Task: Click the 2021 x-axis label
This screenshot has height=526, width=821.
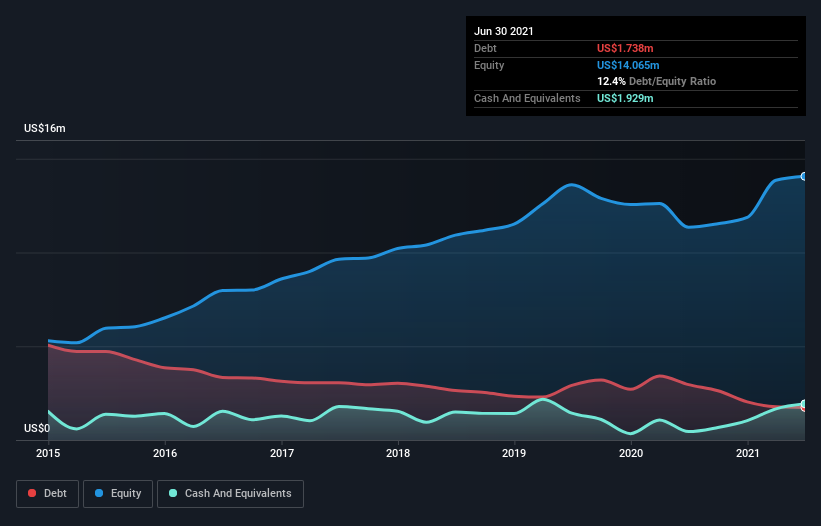Action: tap(748, 453)
